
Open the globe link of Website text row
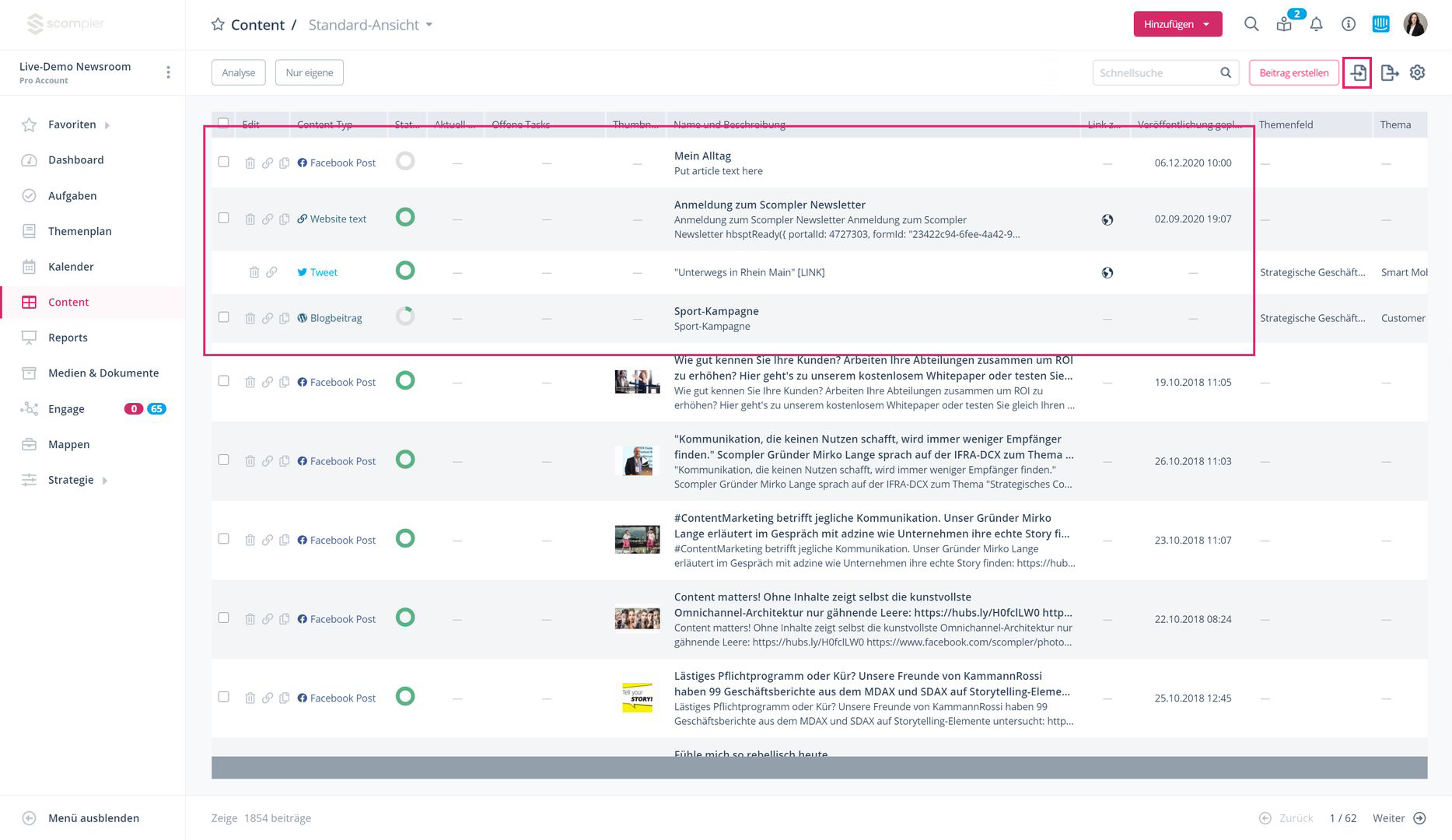[1107, 220]
